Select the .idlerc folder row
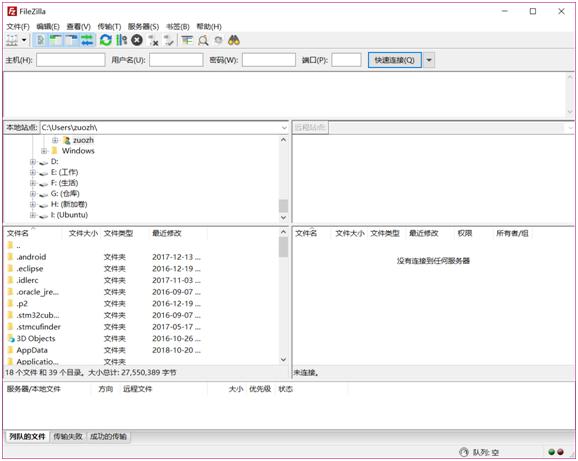Viewport: 578px width, 461px height. coord(142,280)
